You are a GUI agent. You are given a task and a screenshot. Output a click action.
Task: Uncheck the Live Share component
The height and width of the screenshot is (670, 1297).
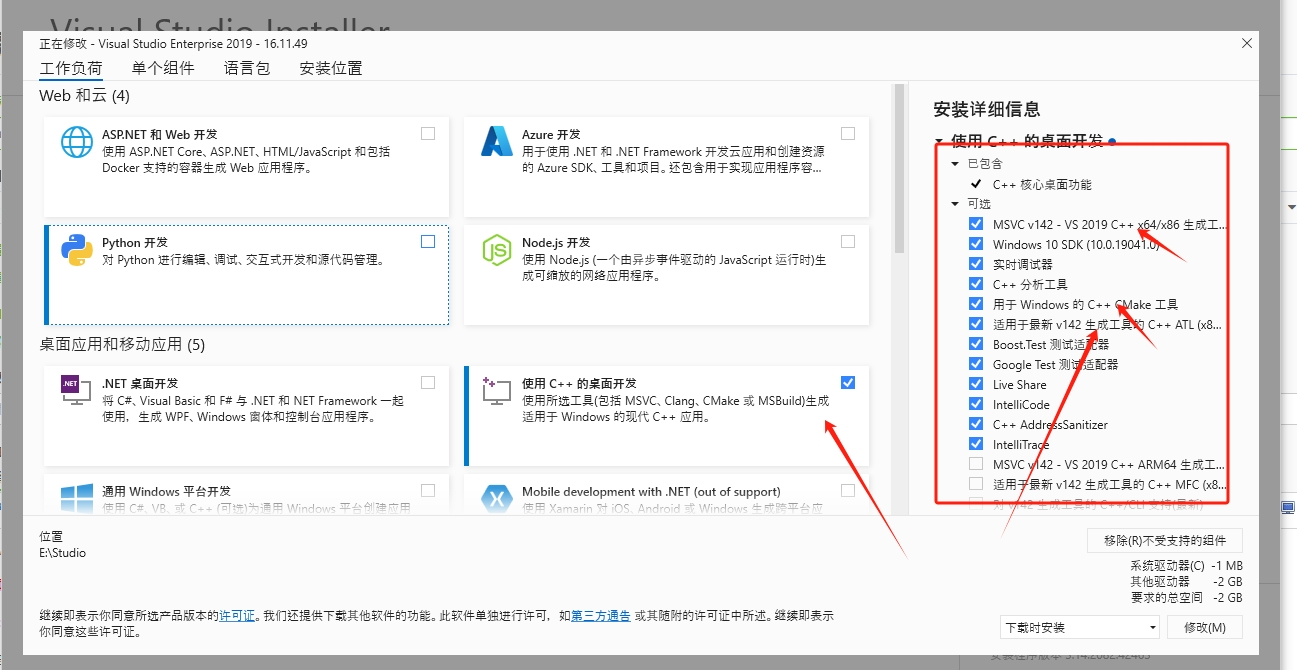pyautogui.click(x=976, y=384)
